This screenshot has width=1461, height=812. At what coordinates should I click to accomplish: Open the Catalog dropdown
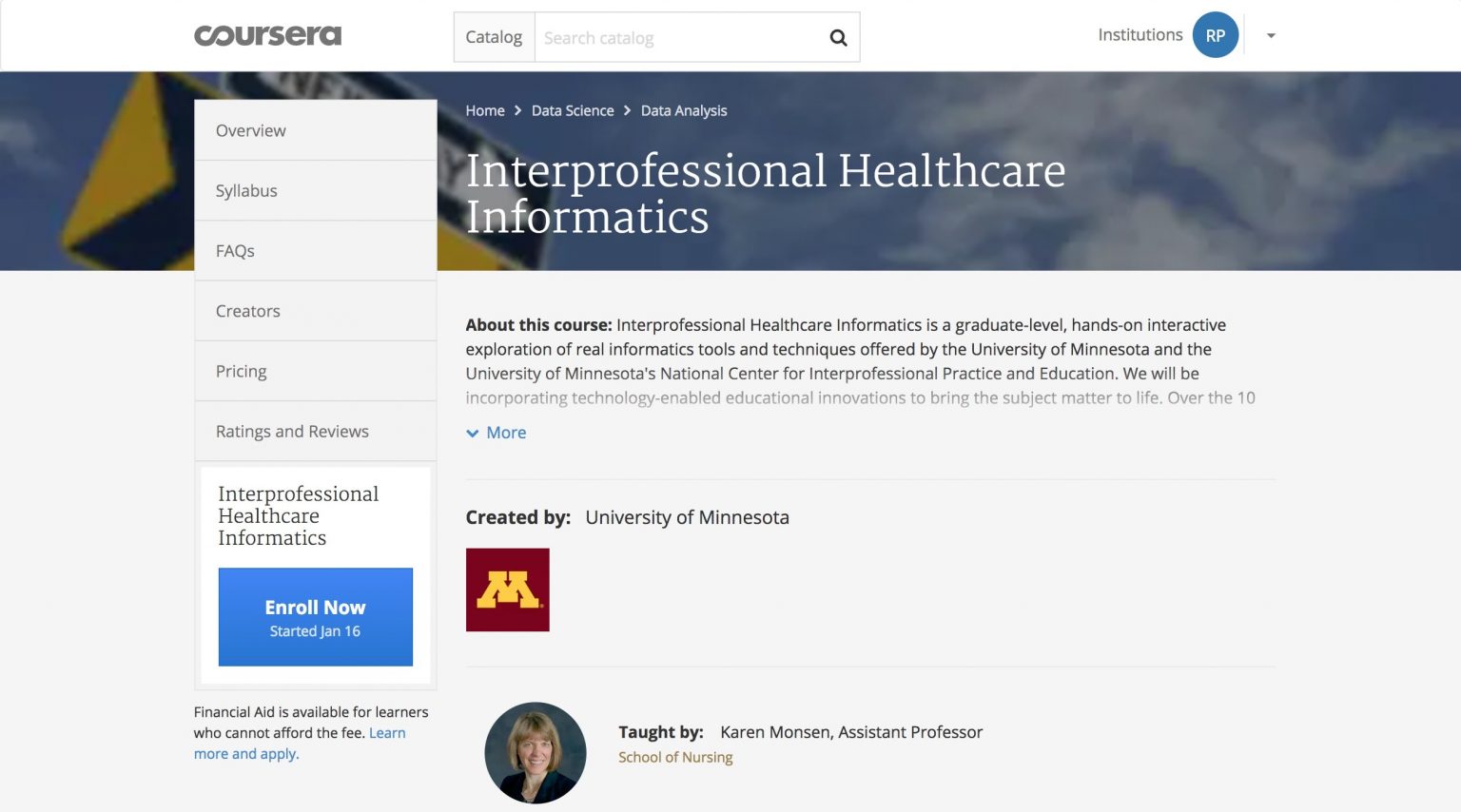494,37
